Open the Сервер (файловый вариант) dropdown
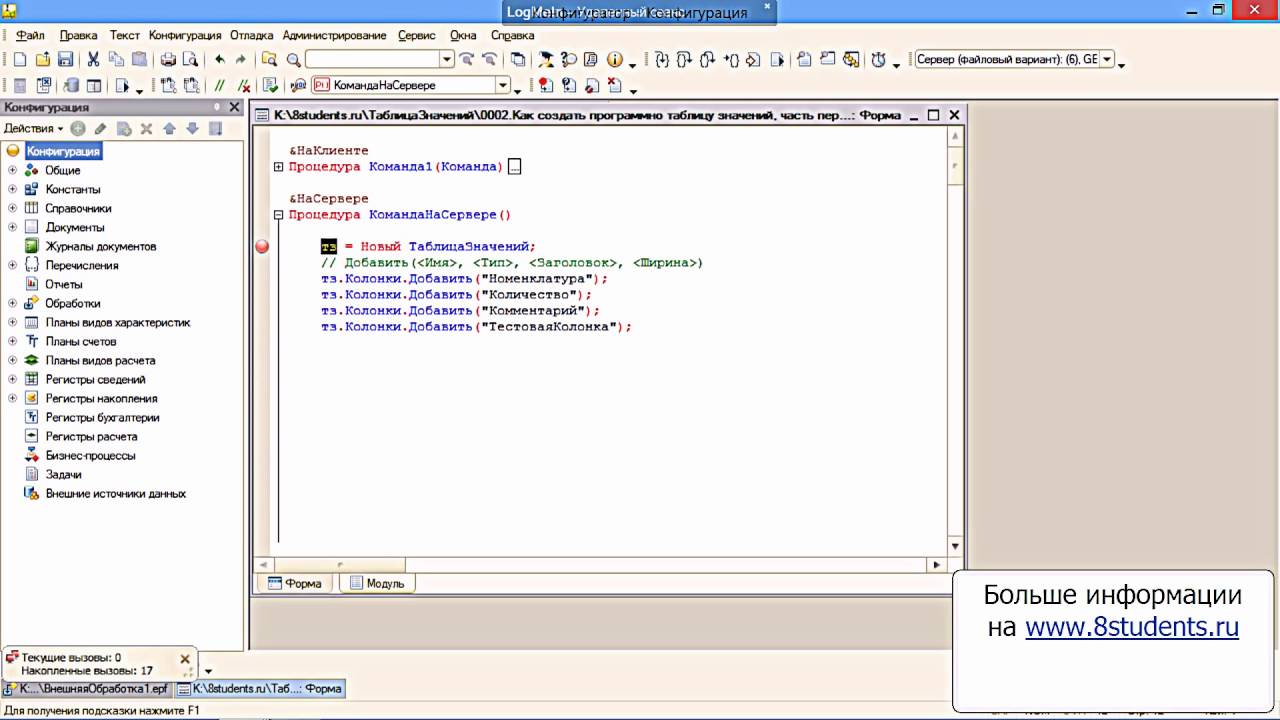This screenshot has height=720, width=1280. click(1107, 60)
